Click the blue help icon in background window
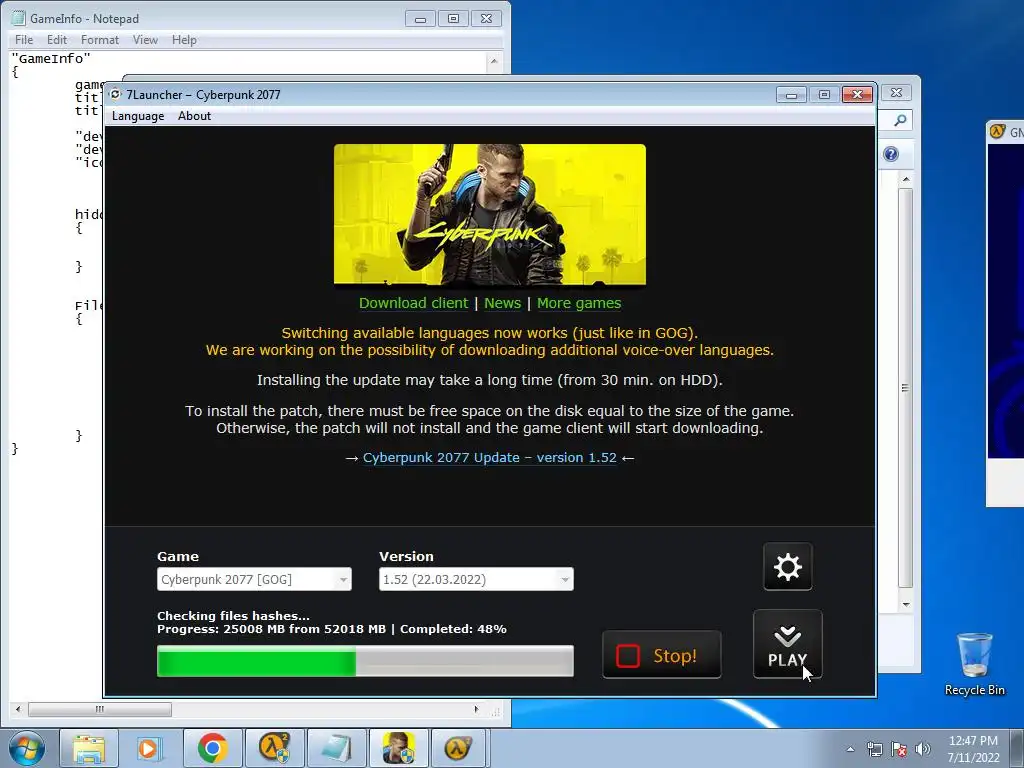1024x768 pixels. pos(891,154)
